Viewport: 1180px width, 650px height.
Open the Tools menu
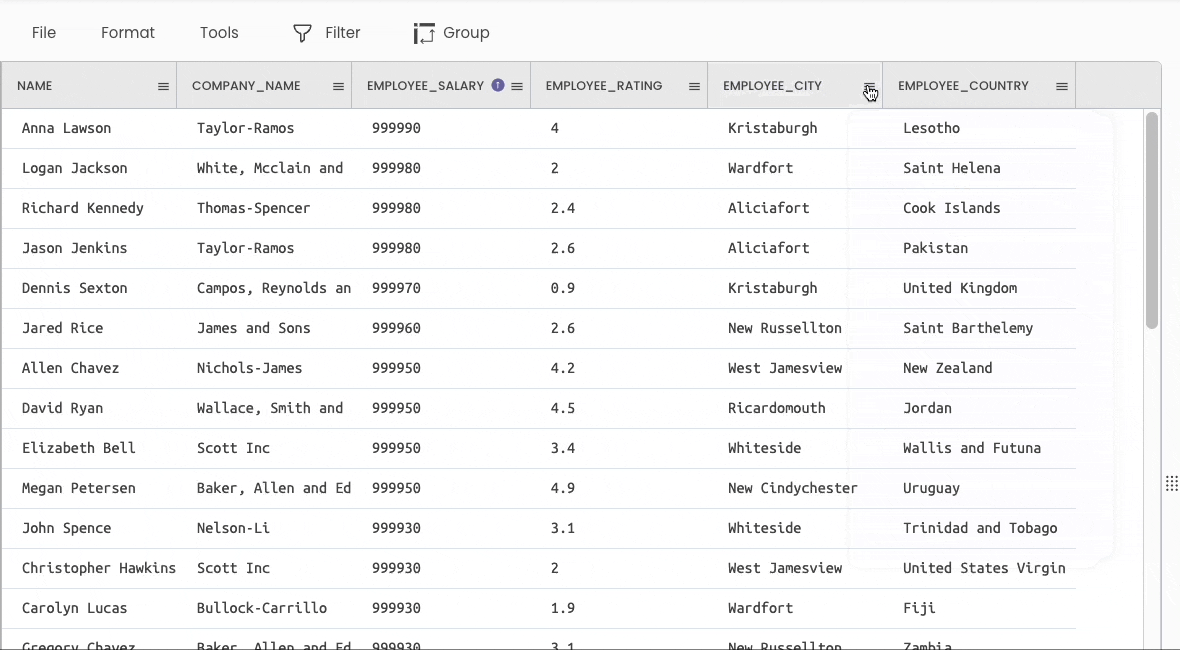click(219, 33)
